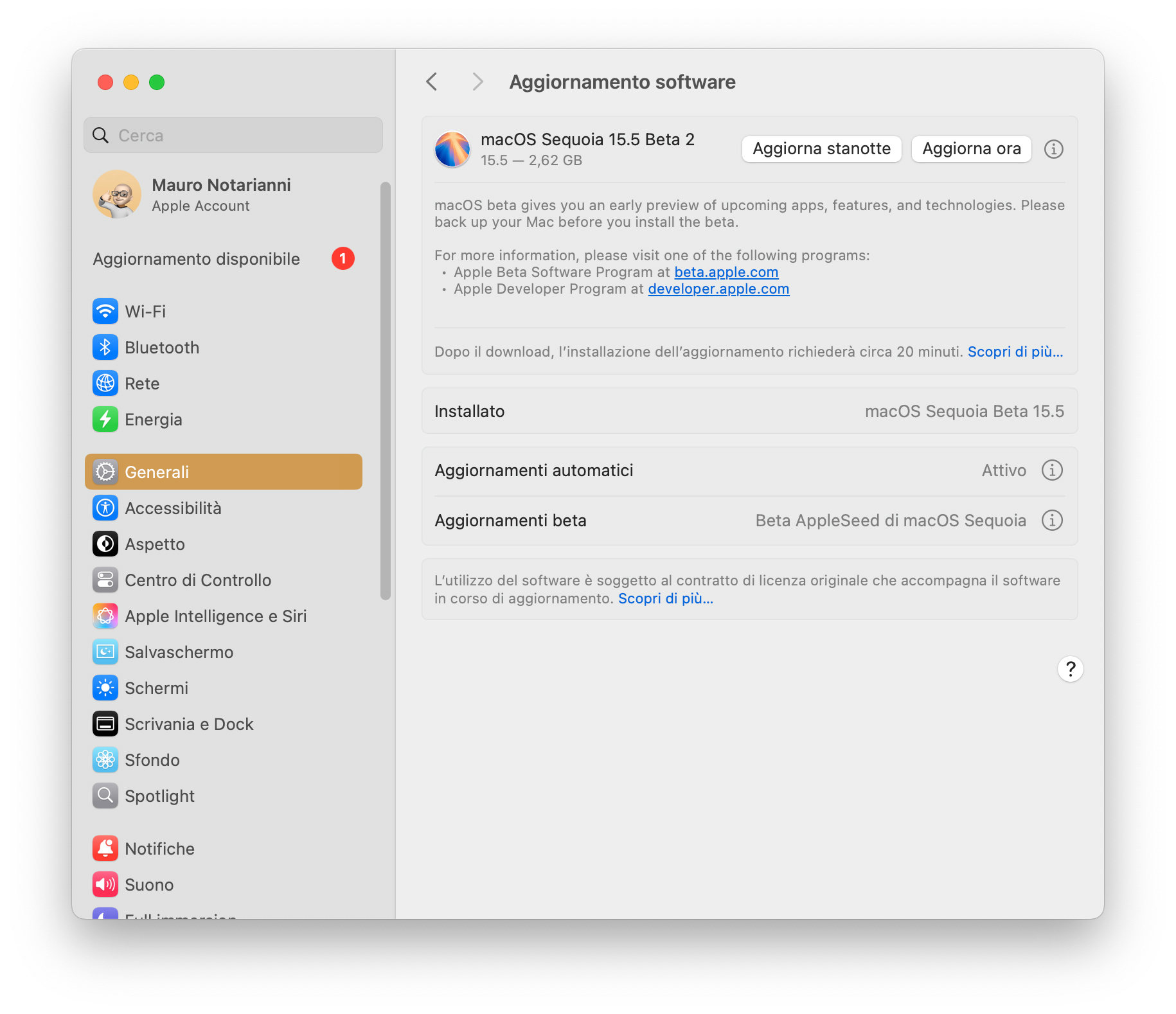This screenshot has height=1014, width=1176.
Task: Click the Apple Intelligence e Siri icon
Action: (x=105, y=616)
